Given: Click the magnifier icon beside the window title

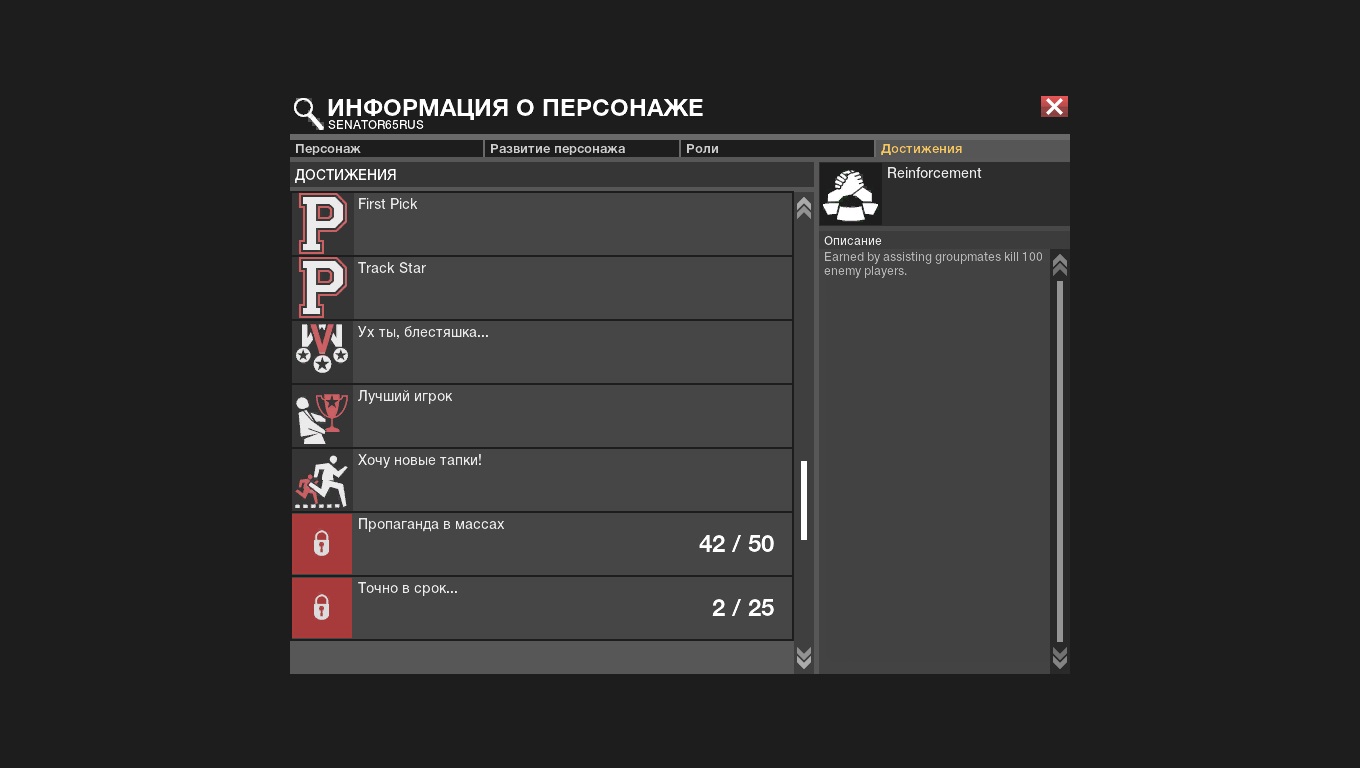Looking at the screenshot, I should pos(308,113).
